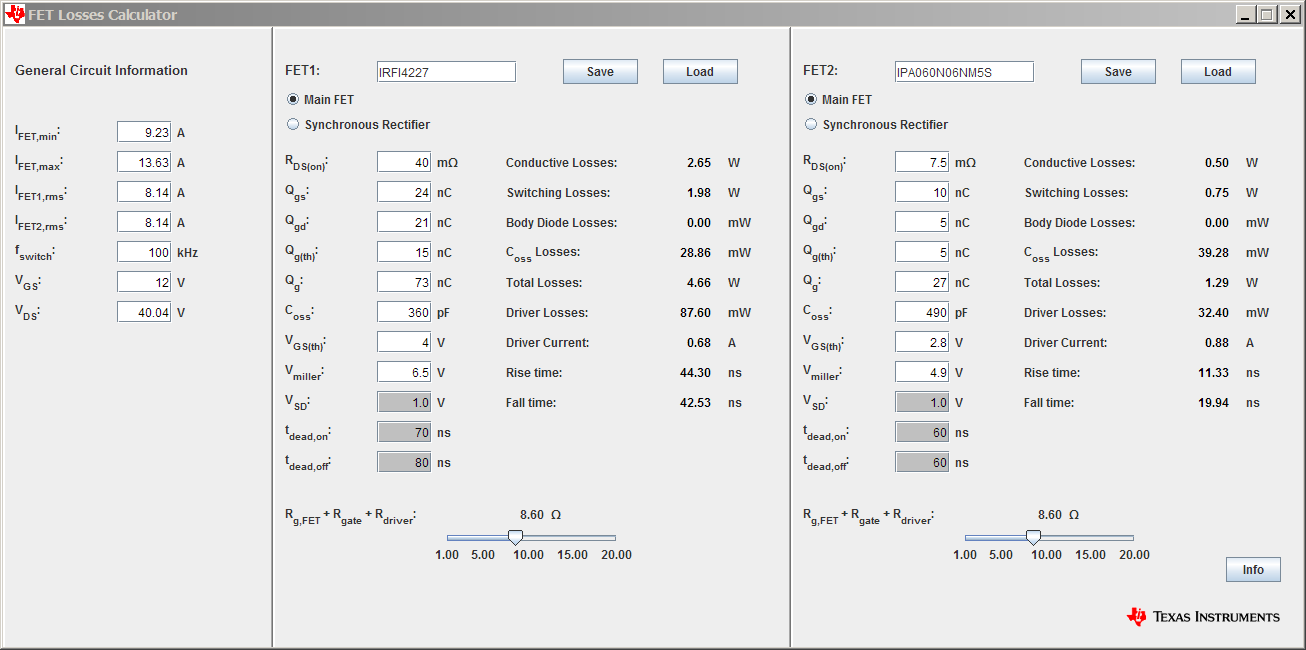
Task: Click FET2 Vmiller field showing 4.9
Action: [922, 372]
